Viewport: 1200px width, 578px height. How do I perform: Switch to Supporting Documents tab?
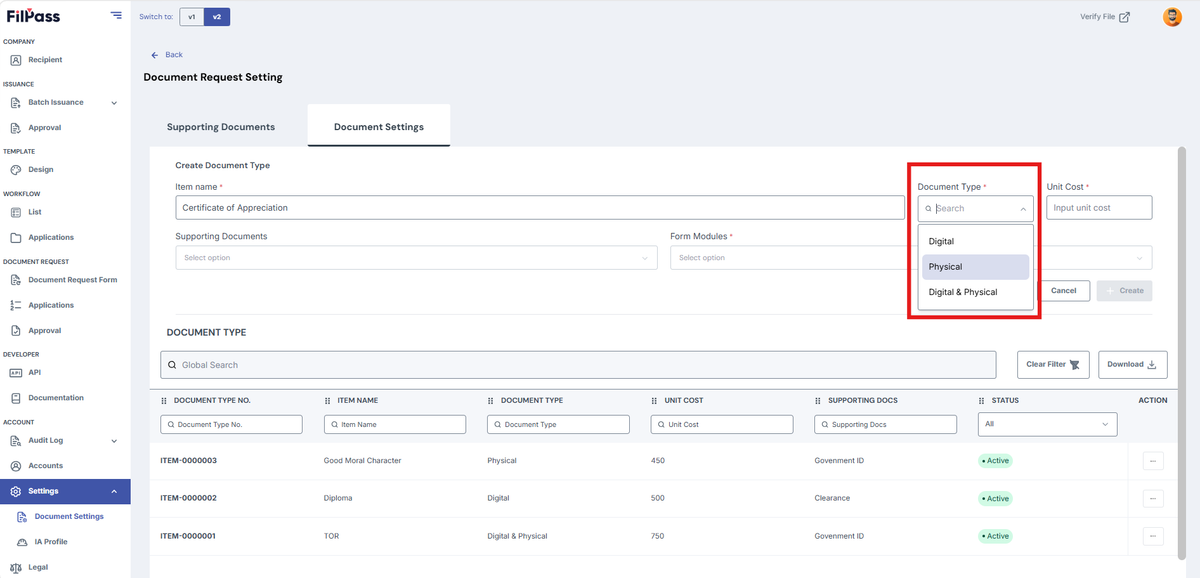tap(221, 127)
